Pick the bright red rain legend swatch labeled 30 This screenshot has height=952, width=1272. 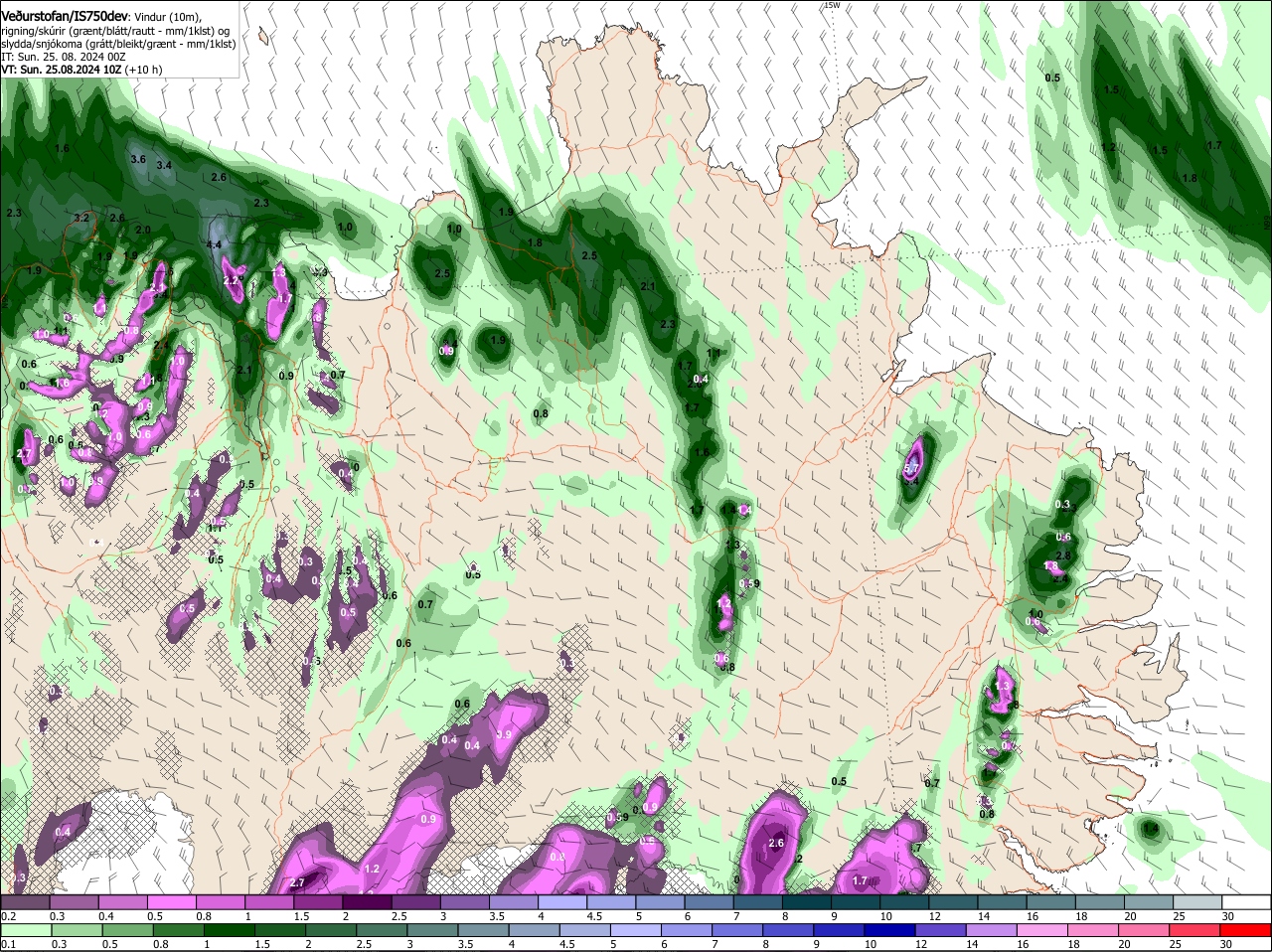[1245, 930]
